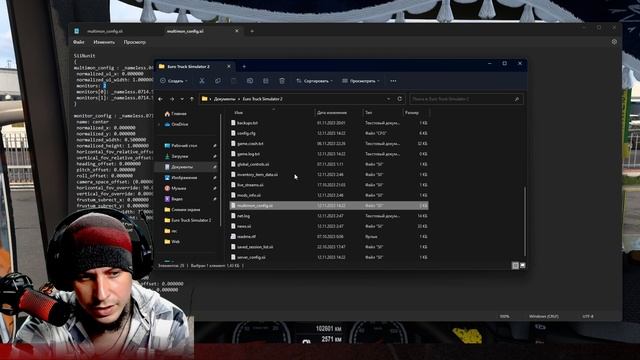Open the three-dots See more menu in Explorer
Viewport: 640px width, 360px height.
click(393, 81)
